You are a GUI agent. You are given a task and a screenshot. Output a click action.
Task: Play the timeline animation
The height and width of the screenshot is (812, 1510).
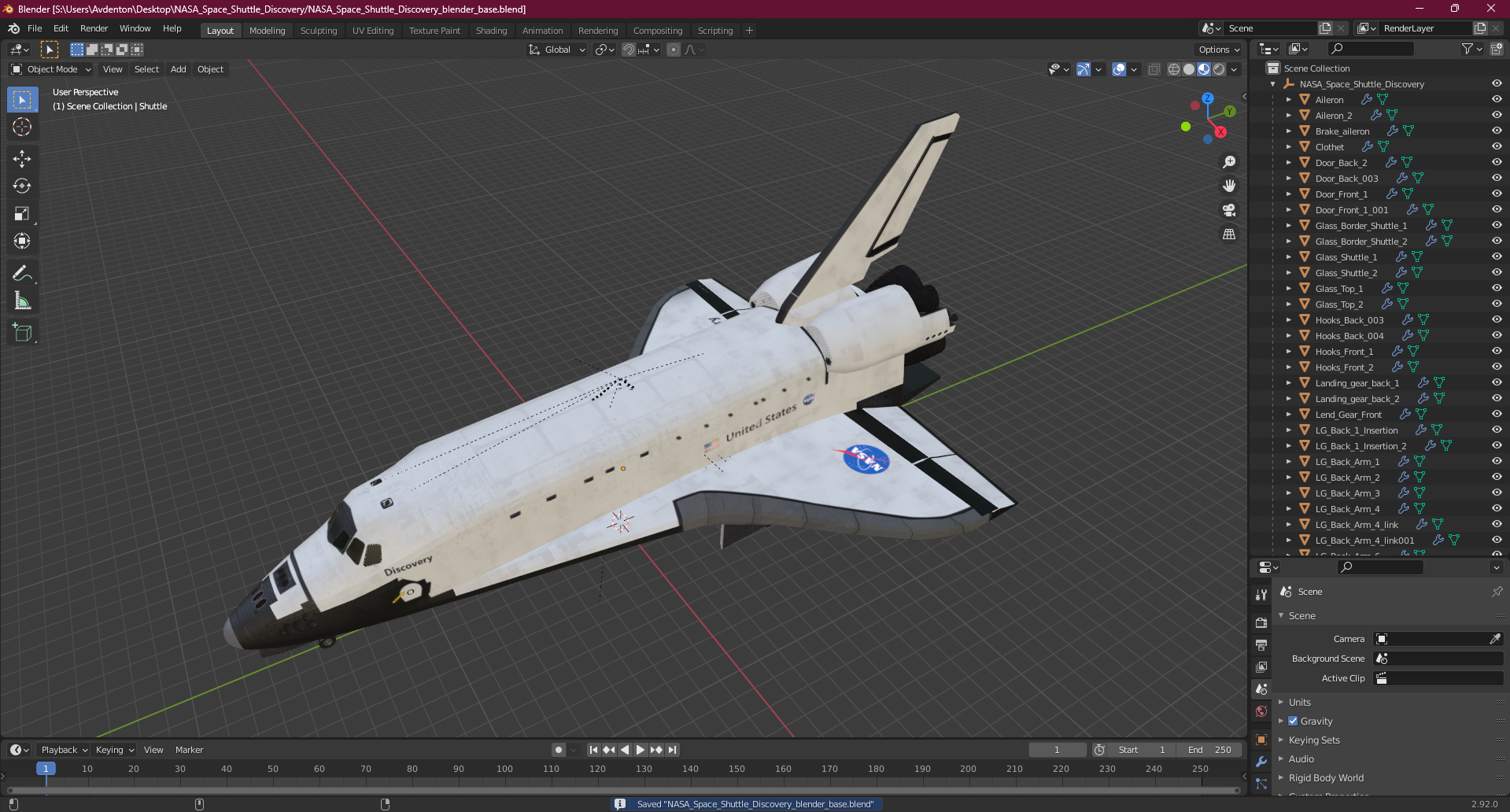point(641,750)
